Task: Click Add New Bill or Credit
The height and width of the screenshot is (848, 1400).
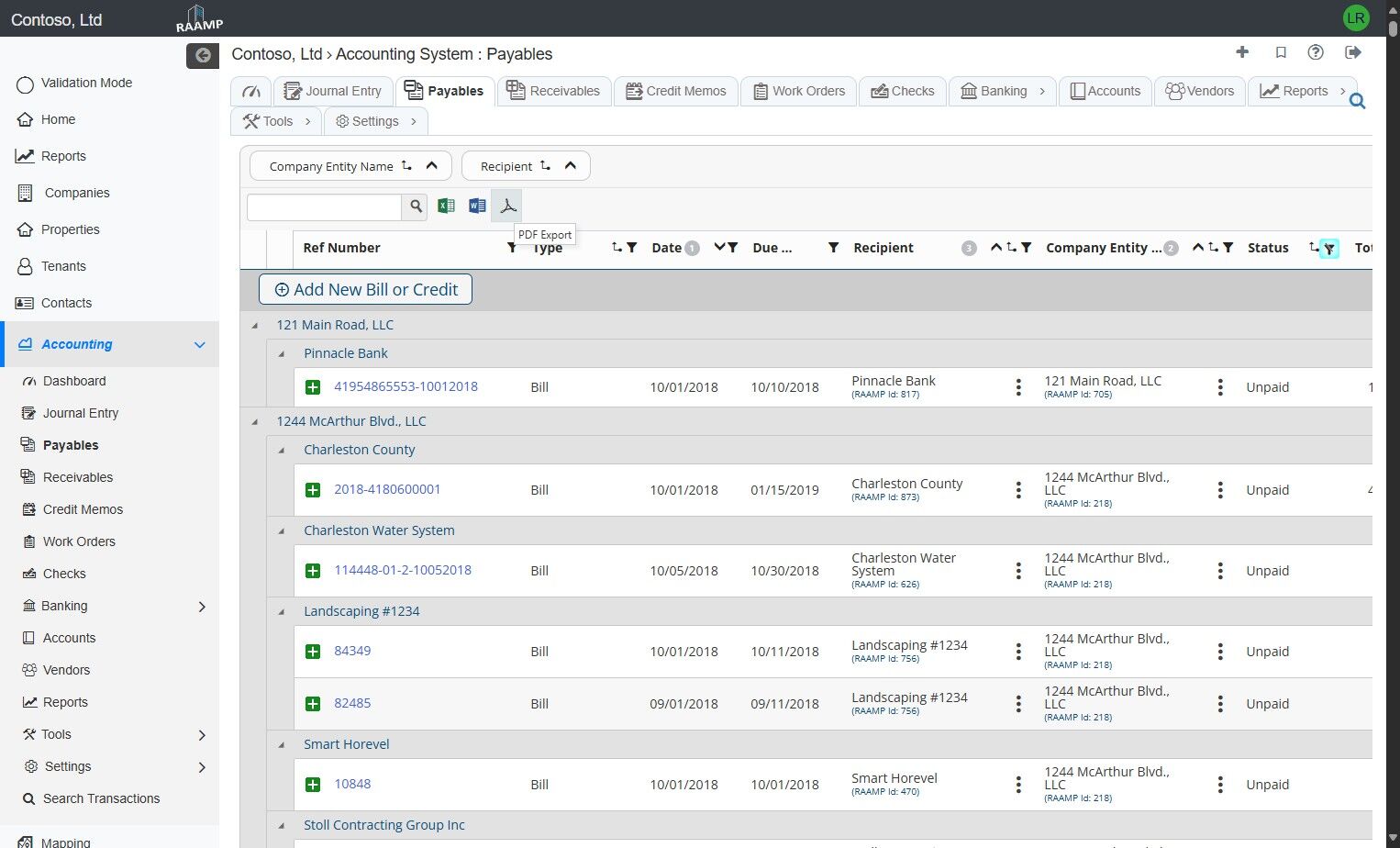Action: [365, 290]
